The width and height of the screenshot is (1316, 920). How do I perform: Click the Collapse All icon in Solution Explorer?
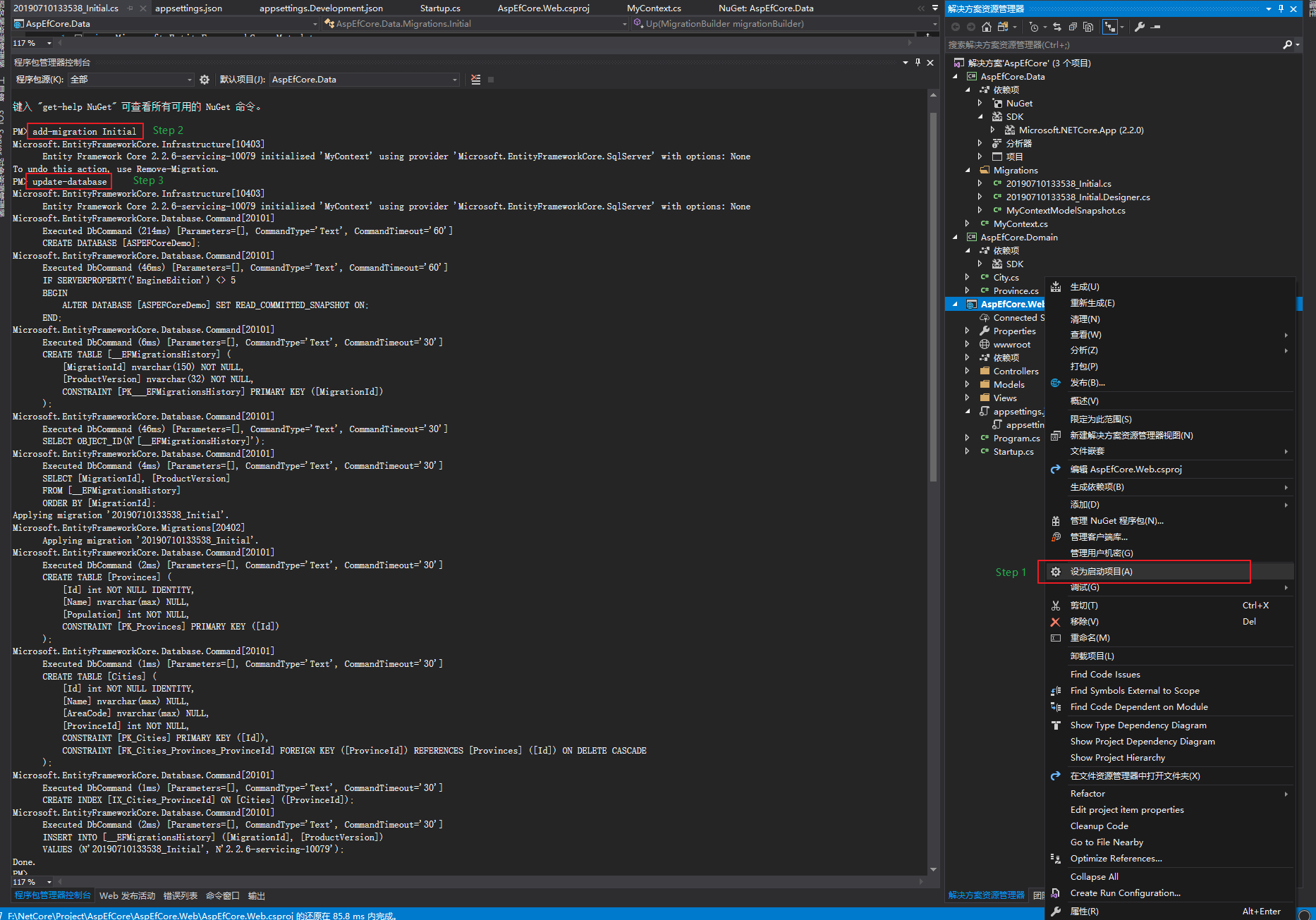(1073, 27)
